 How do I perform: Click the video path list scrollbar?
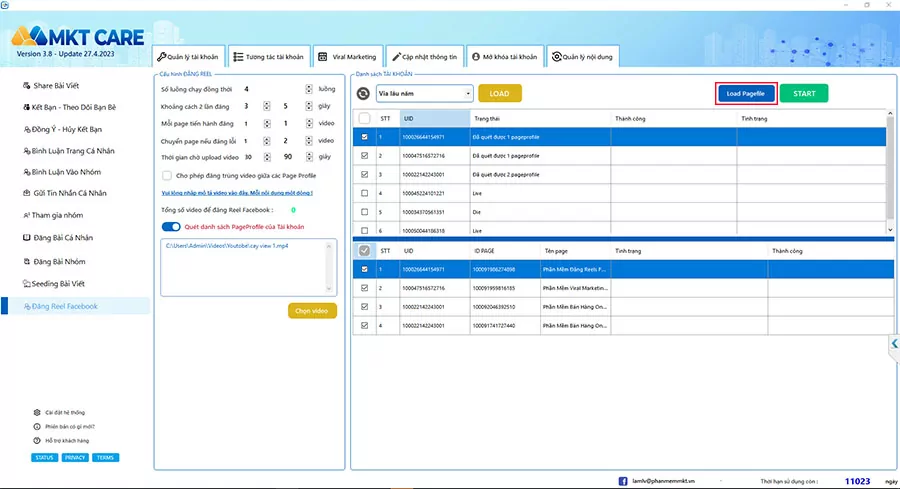[x=329, y=267]
